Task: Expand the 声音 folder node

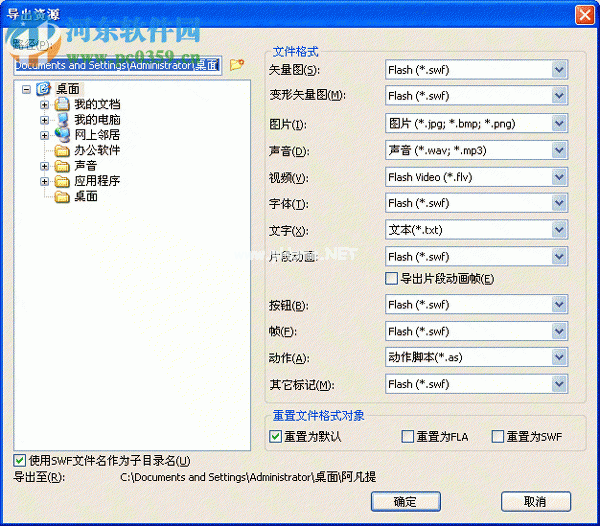Action: 44,166
